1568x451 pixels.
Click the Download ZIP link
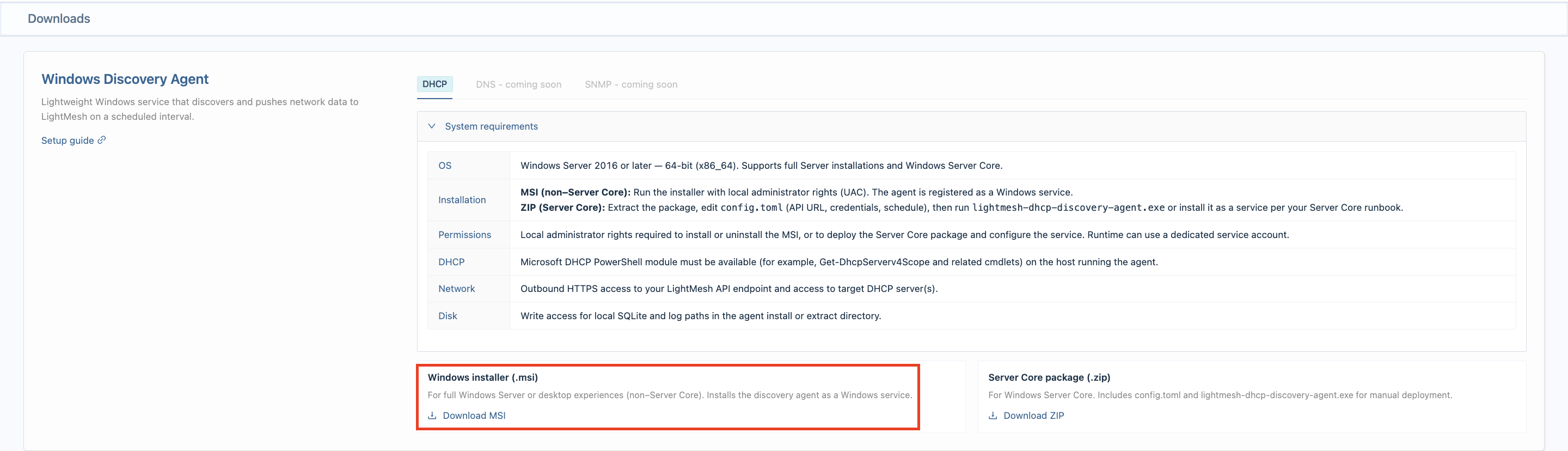point(1033,416)
